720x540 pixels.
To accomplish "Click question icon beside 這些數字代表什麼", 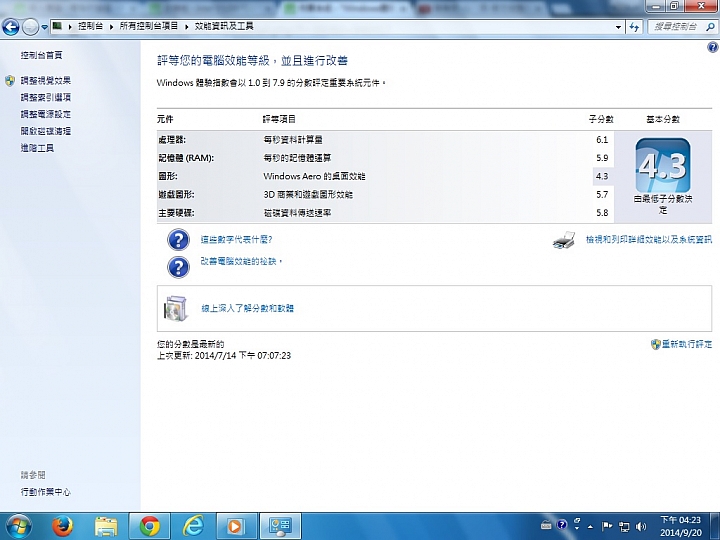I will pos(178,240).
